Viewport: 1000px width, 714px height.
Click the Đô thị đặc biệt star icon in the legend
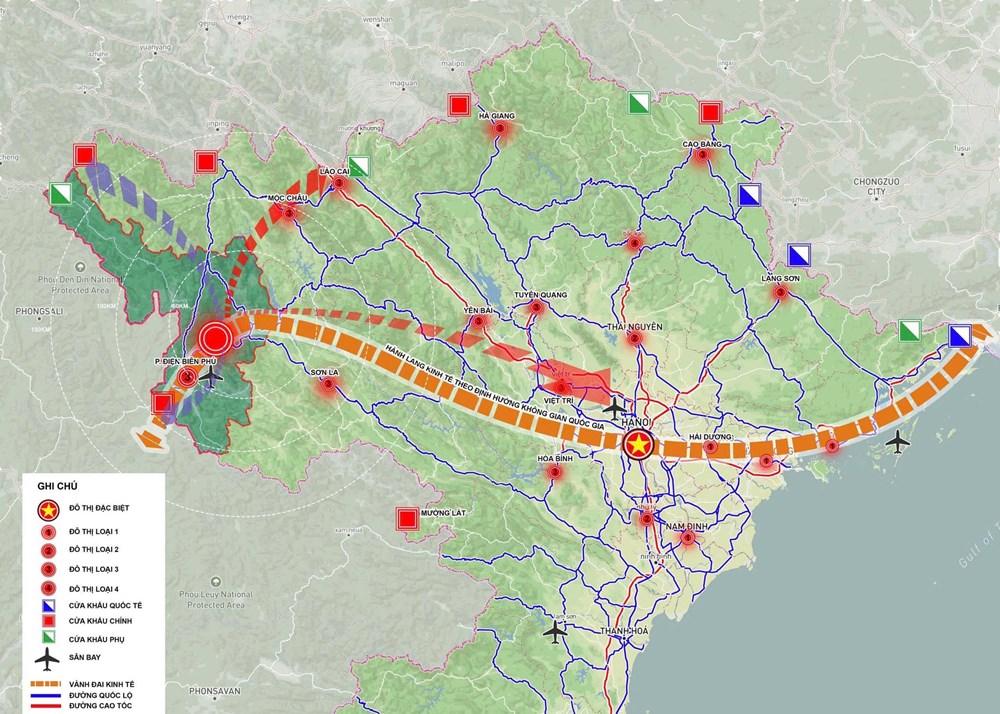[47, 509]
